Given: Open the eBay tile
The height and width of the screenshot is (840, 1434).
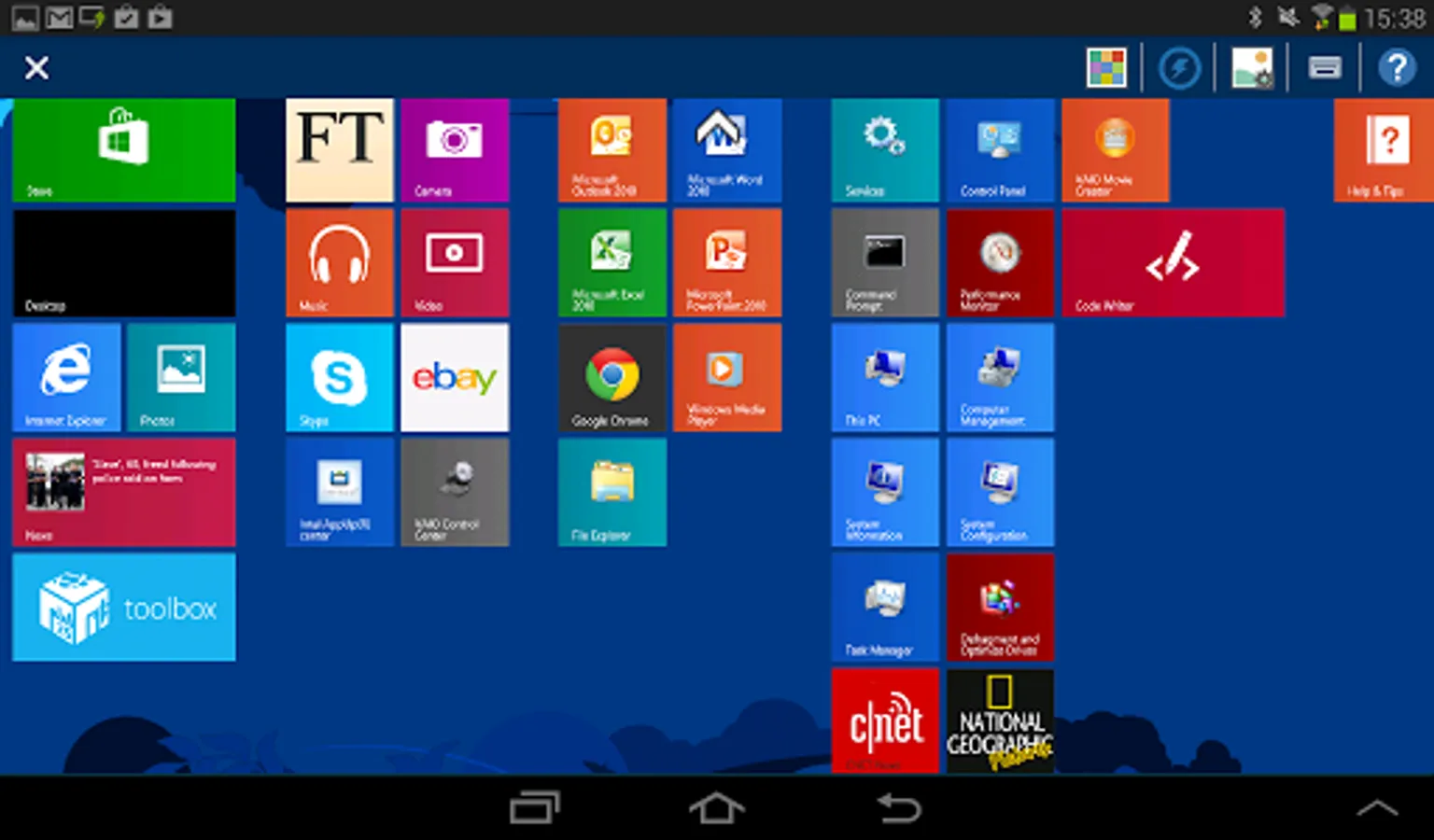Looking at the screenshot, I should click(455, 377).
